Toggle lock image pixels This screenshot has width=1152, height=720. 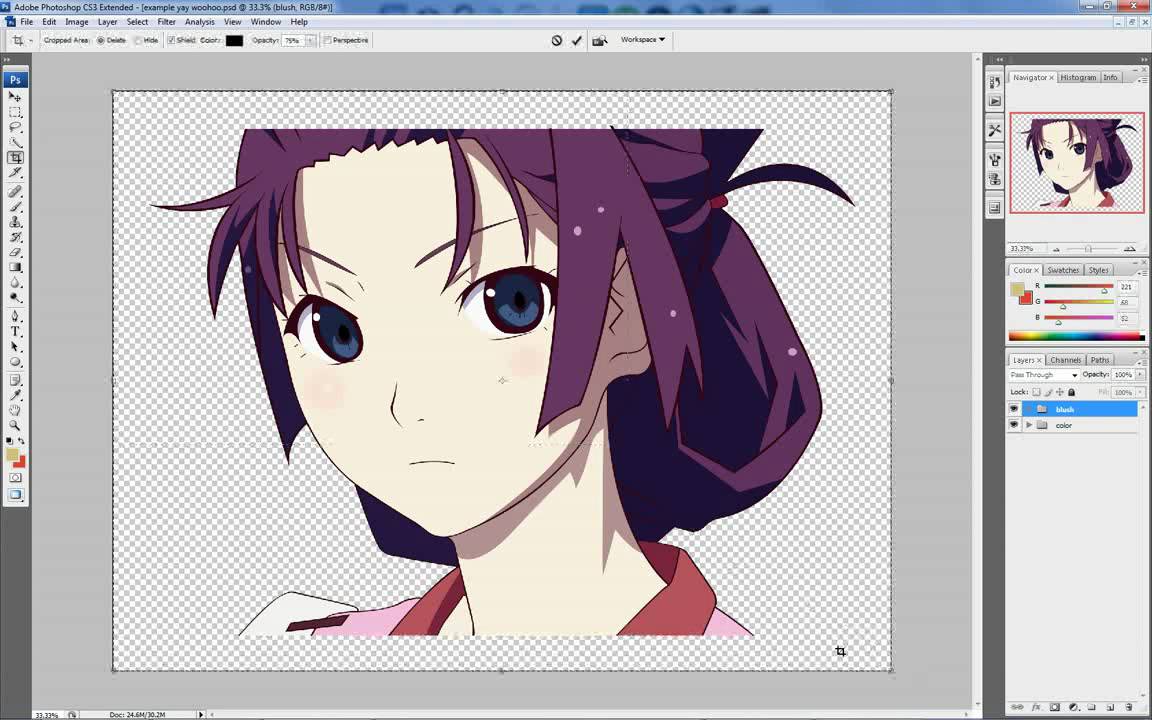(x=1048, y=392)
